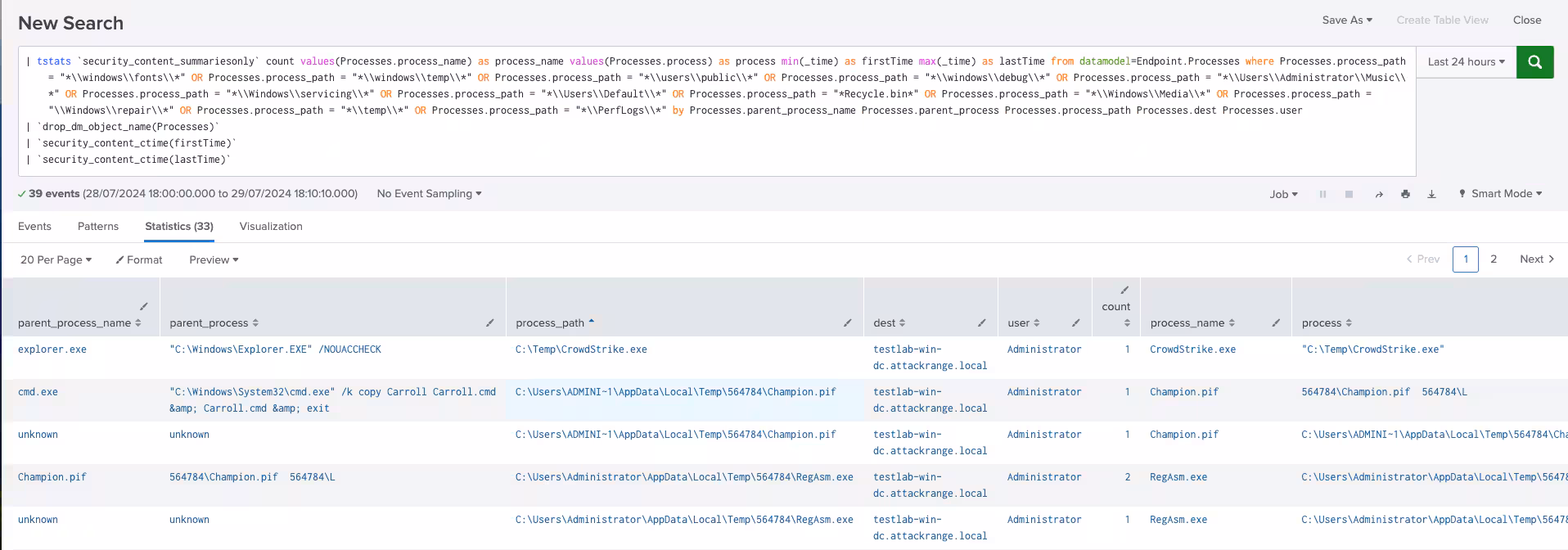Click pencil icon on parent_process column
This screenshot has width=1568, height=550.
[490, 323]
